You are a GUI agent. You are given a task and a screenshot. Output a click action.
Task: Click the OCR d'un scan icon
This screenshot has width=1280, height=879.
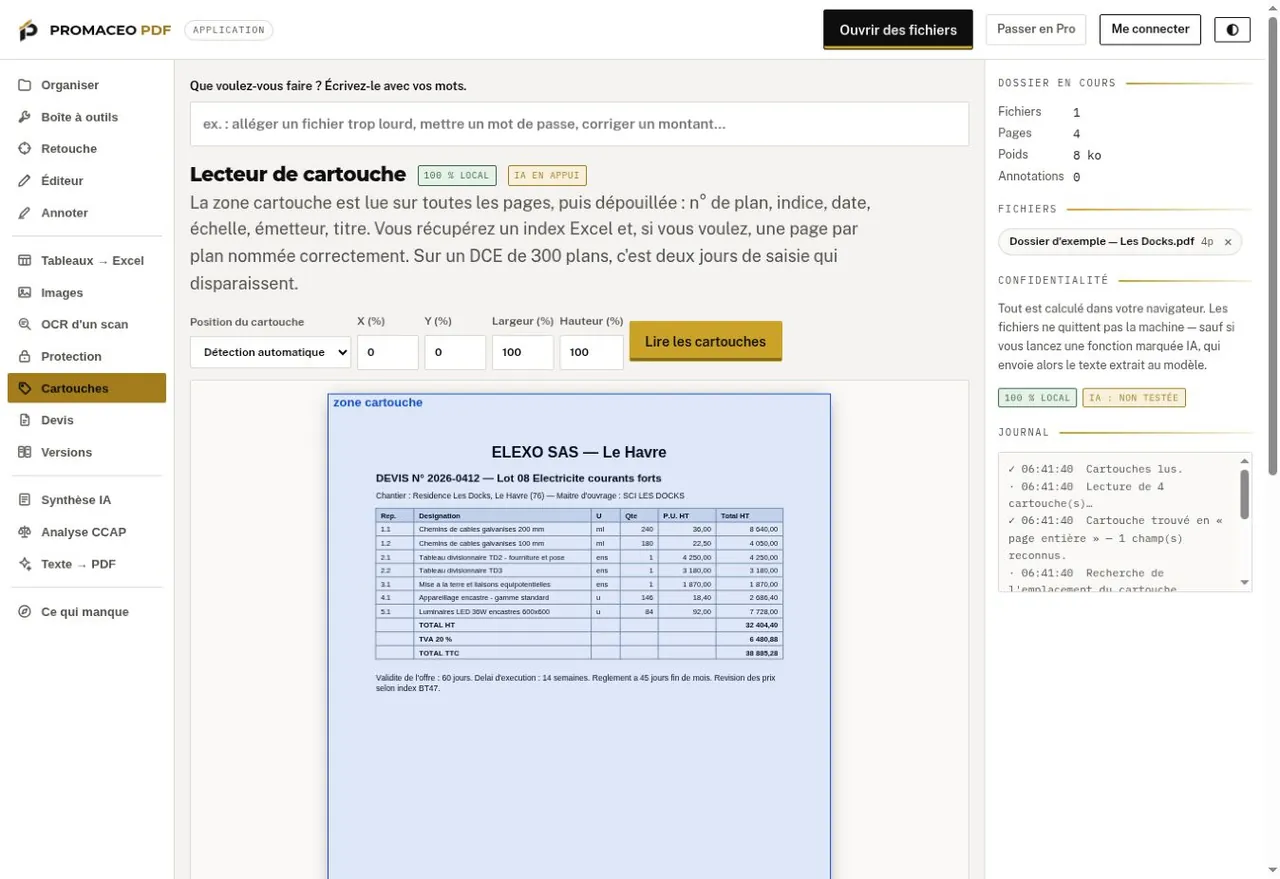pos(25,325)
